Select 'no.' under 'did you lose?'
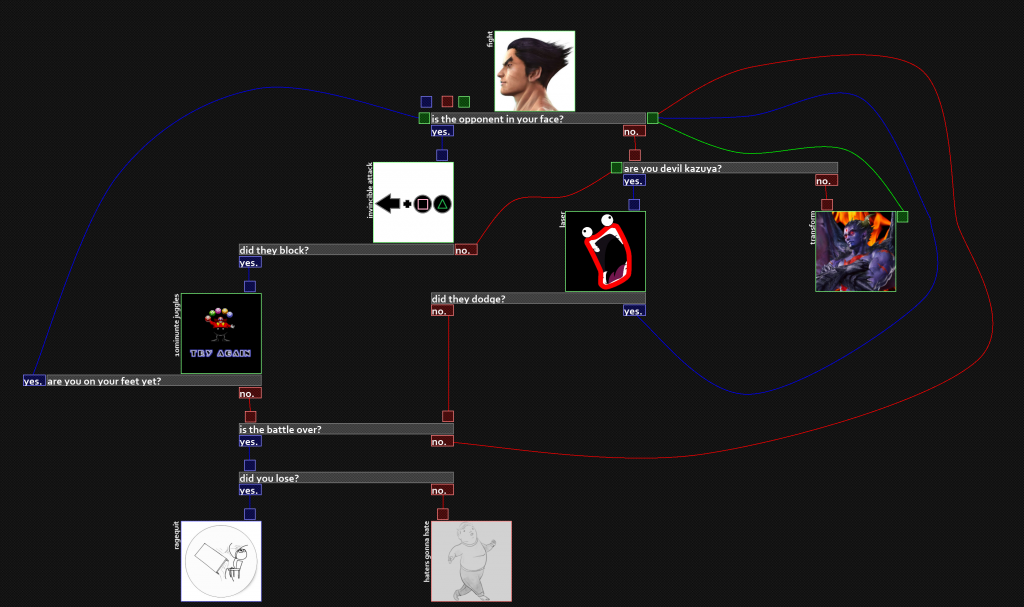 (x=442, y=491)
